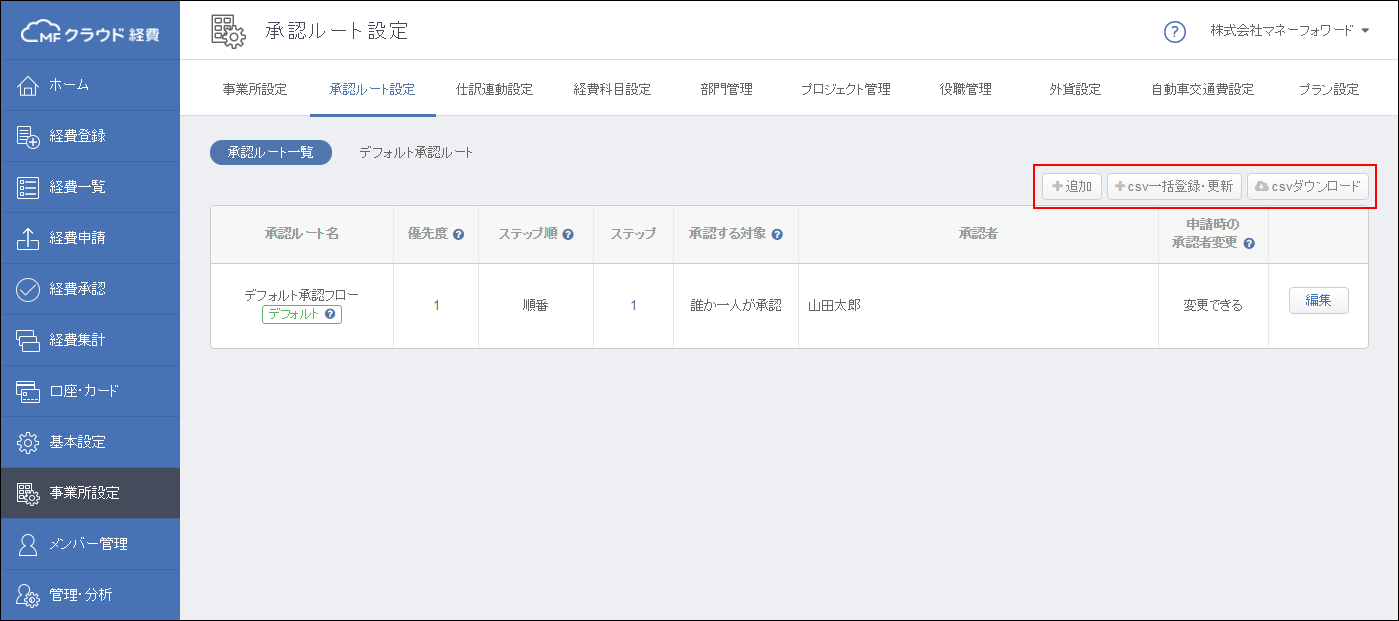This screenshot has height=621, width=1399.
Task: Open the 仕訳連動設定 tab
Action: coord(494,89)
